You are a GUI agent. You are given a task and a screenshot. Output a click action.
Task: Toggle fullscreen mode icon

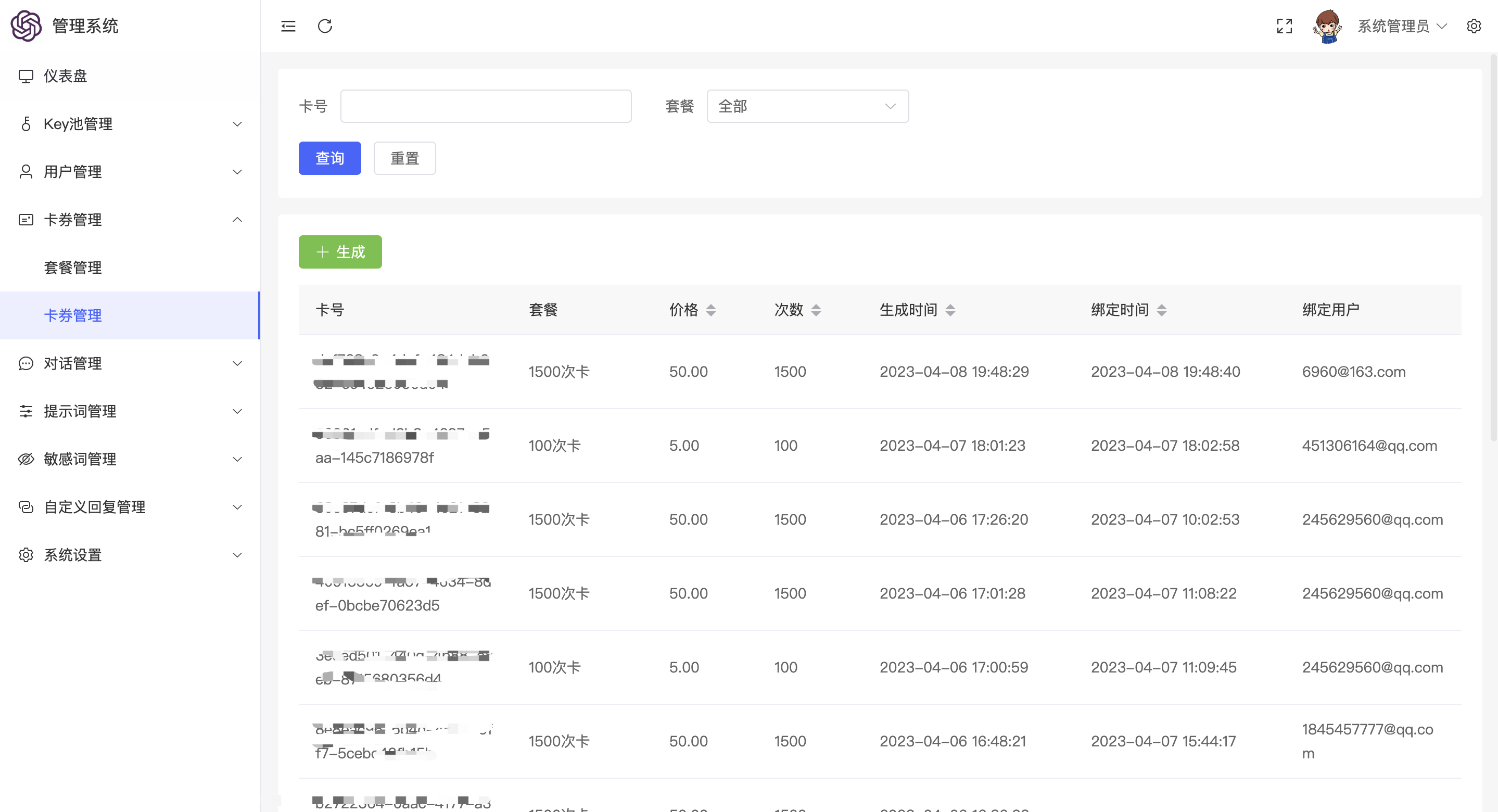coord(1285,26)
